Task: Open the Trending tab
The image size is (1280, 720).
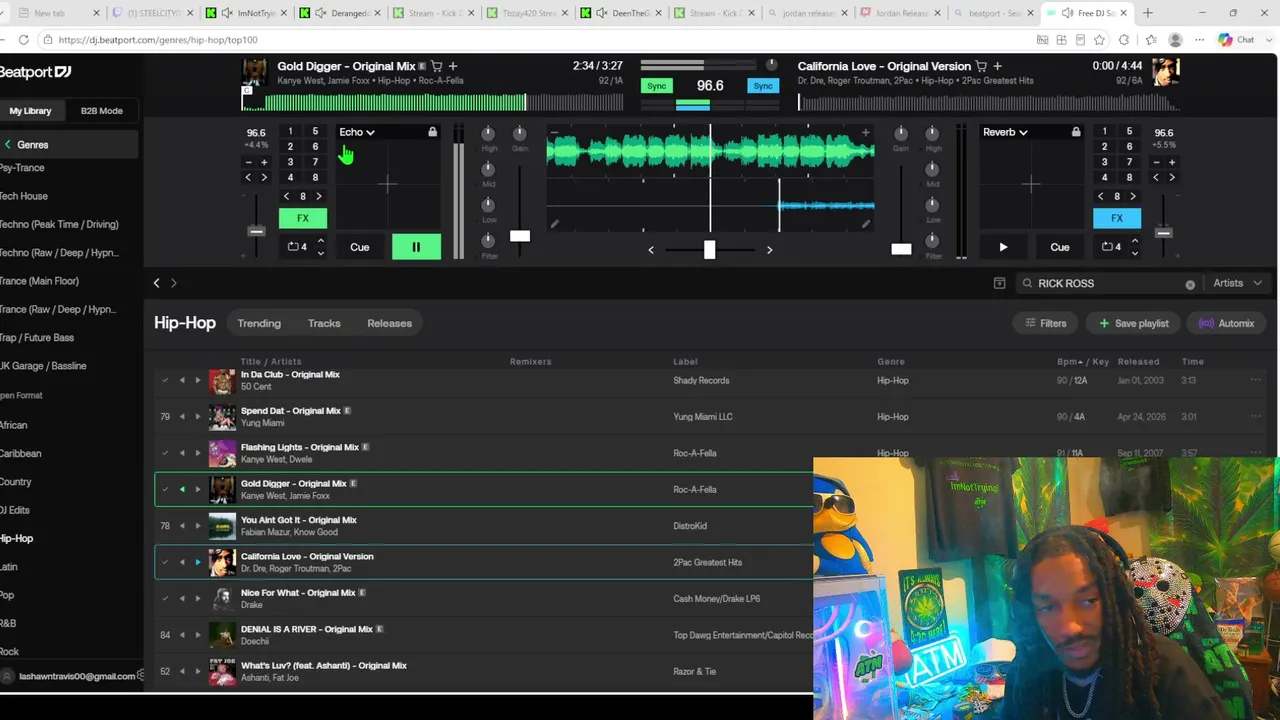Action: point(259,323)
